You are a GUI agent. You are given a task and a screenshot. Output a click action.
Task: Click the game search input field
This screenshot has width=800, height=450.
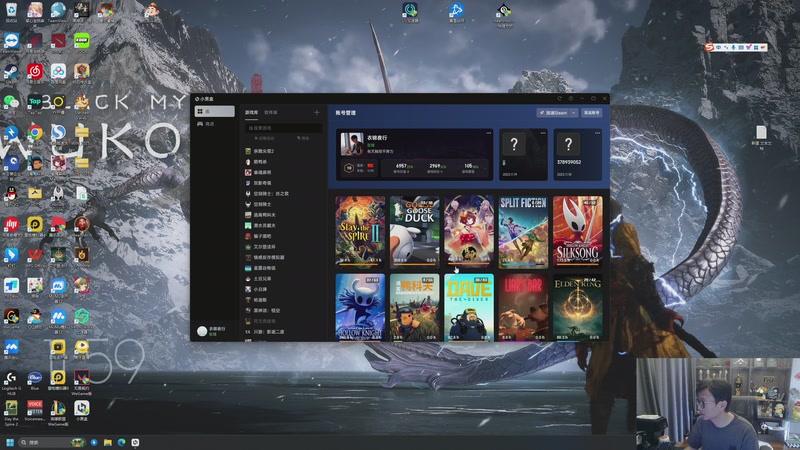pos(283,128)
